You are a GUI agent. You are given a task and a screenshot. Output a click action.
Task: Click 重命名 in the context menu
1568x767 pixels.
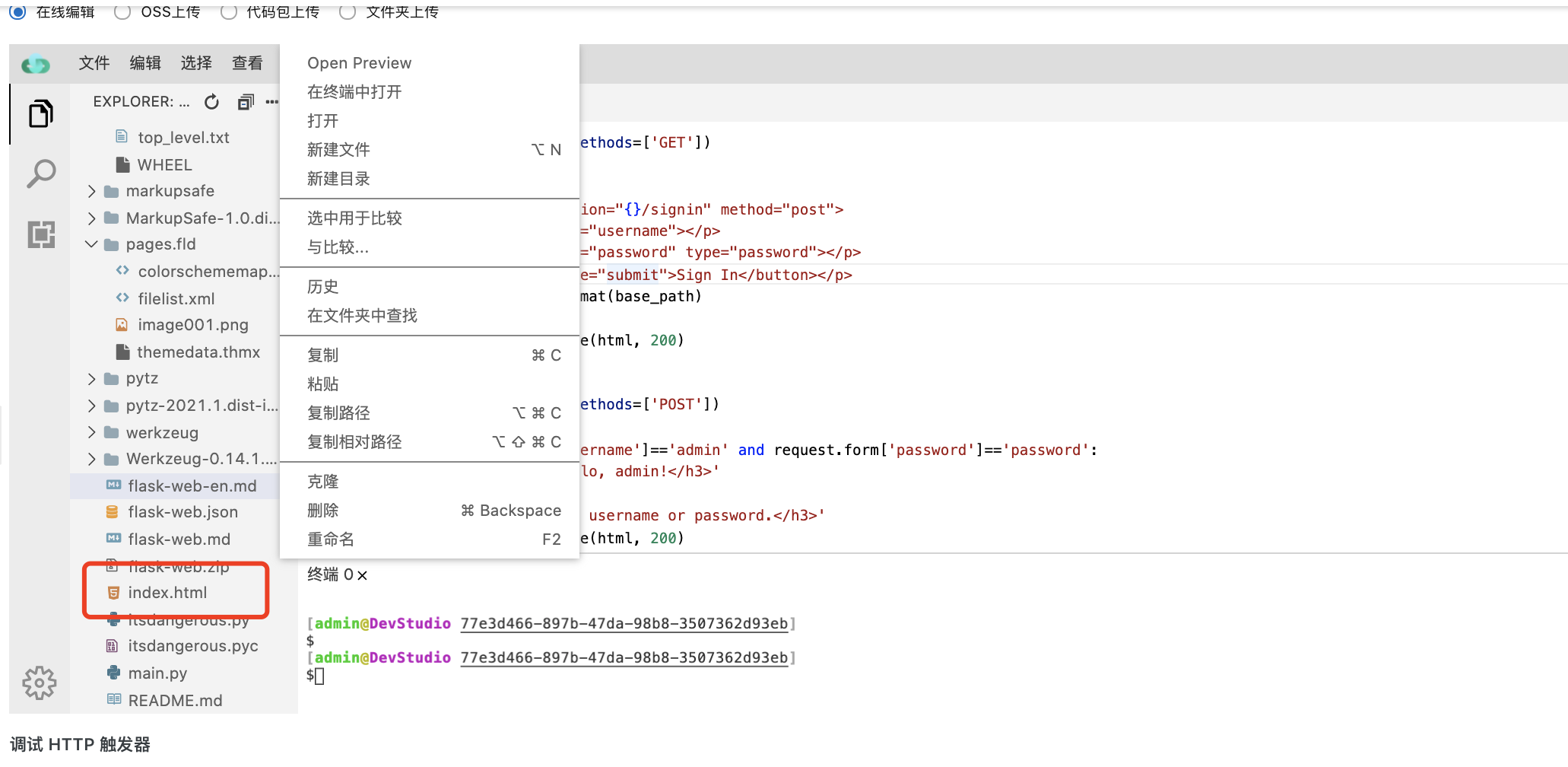point(331,539)
